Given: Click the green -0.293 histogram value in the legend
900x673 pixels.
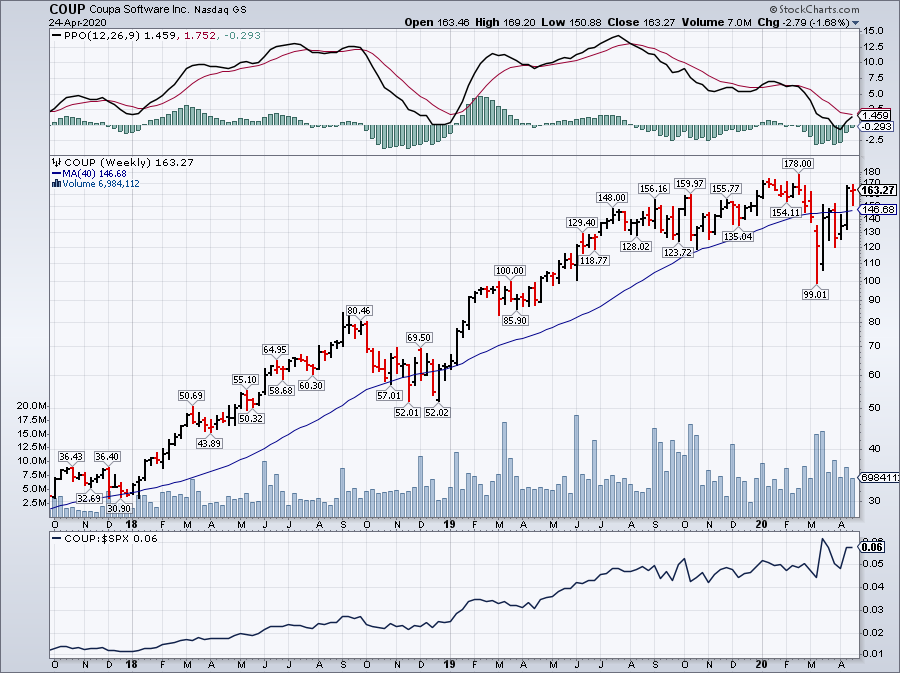Looking at the screenshot, I should pyautogui.click(x=242, y=36).
